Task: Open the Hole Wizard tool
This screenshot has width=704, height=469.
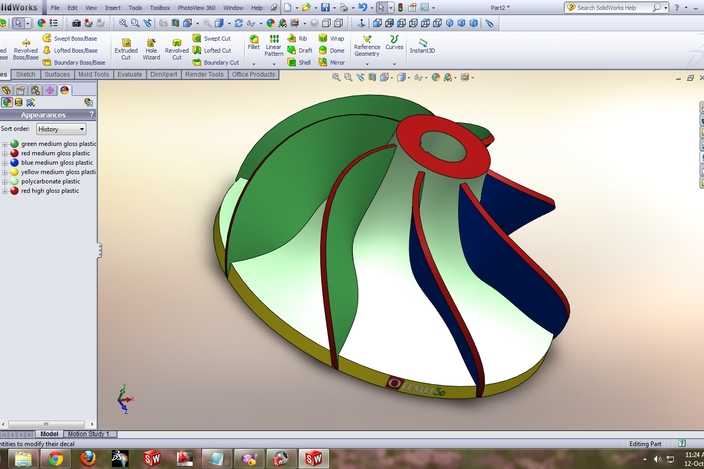Action: click(x=151, y=49)
